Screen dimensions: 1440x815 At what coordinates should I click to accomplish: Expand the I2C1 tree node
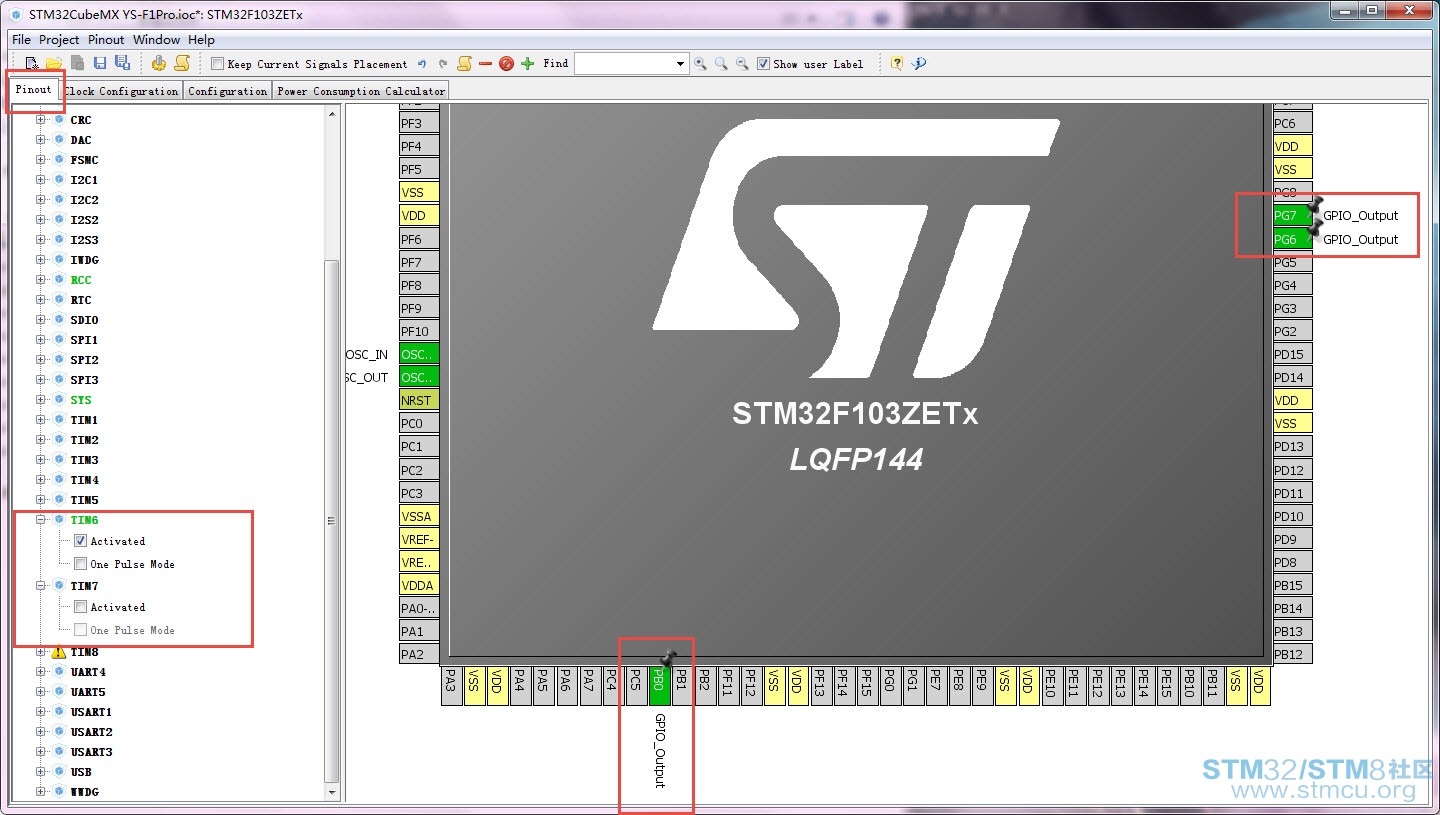tap(41, 180)
